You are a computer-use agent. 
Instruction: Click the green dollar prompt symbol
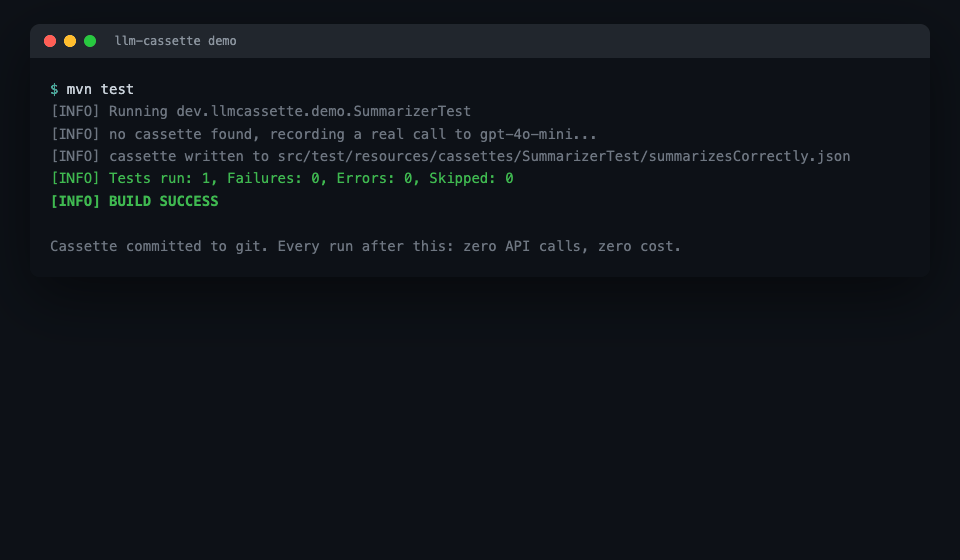click(x=54, y=89)
